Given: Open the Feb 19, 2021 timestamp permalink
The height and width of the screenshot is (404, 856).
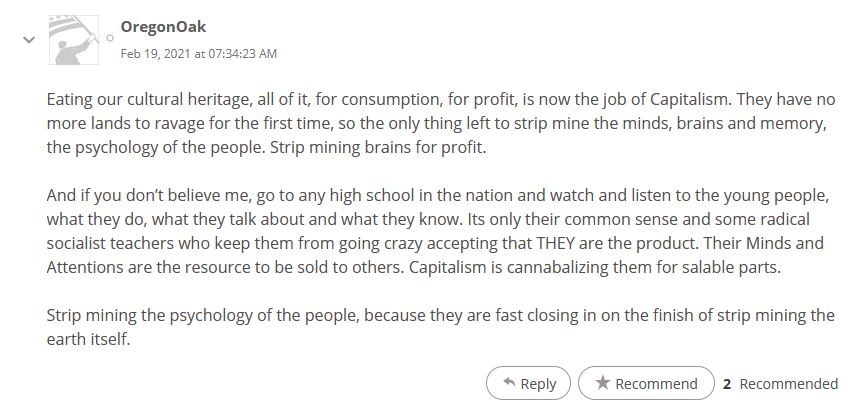Looking at the screenshot, I should pyautogui.click(x=199, y=54).
